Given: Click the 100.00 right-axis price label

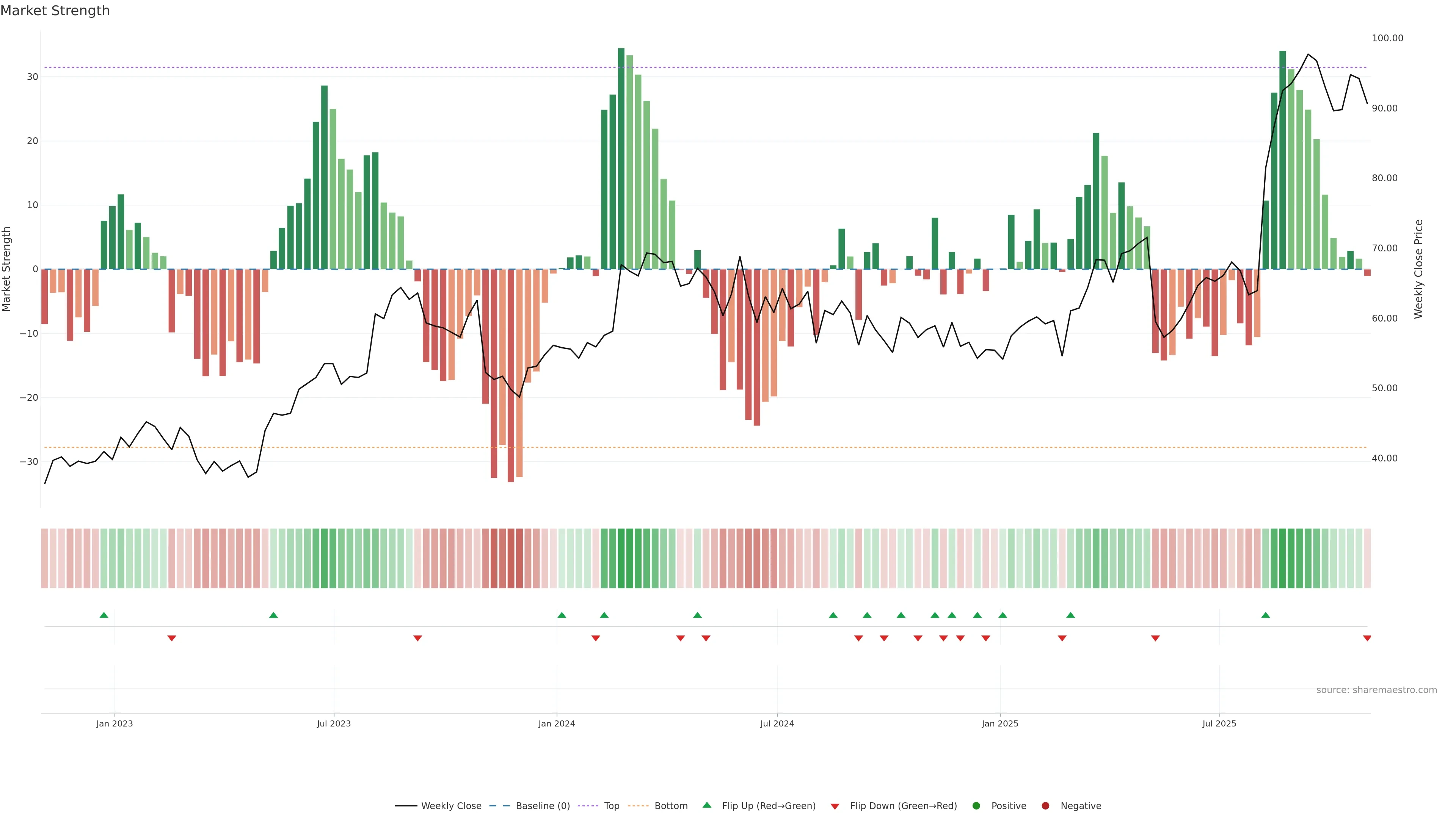Looking at the screenshot, I should point(1387,38).
